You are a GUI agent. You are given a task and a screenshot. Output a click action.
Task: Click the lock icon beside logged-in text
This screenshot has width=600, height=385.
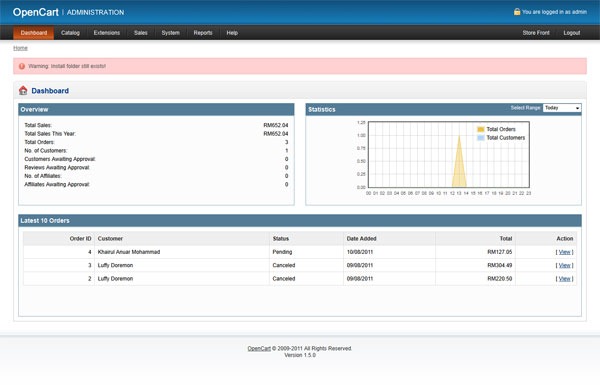pos(517,12)
